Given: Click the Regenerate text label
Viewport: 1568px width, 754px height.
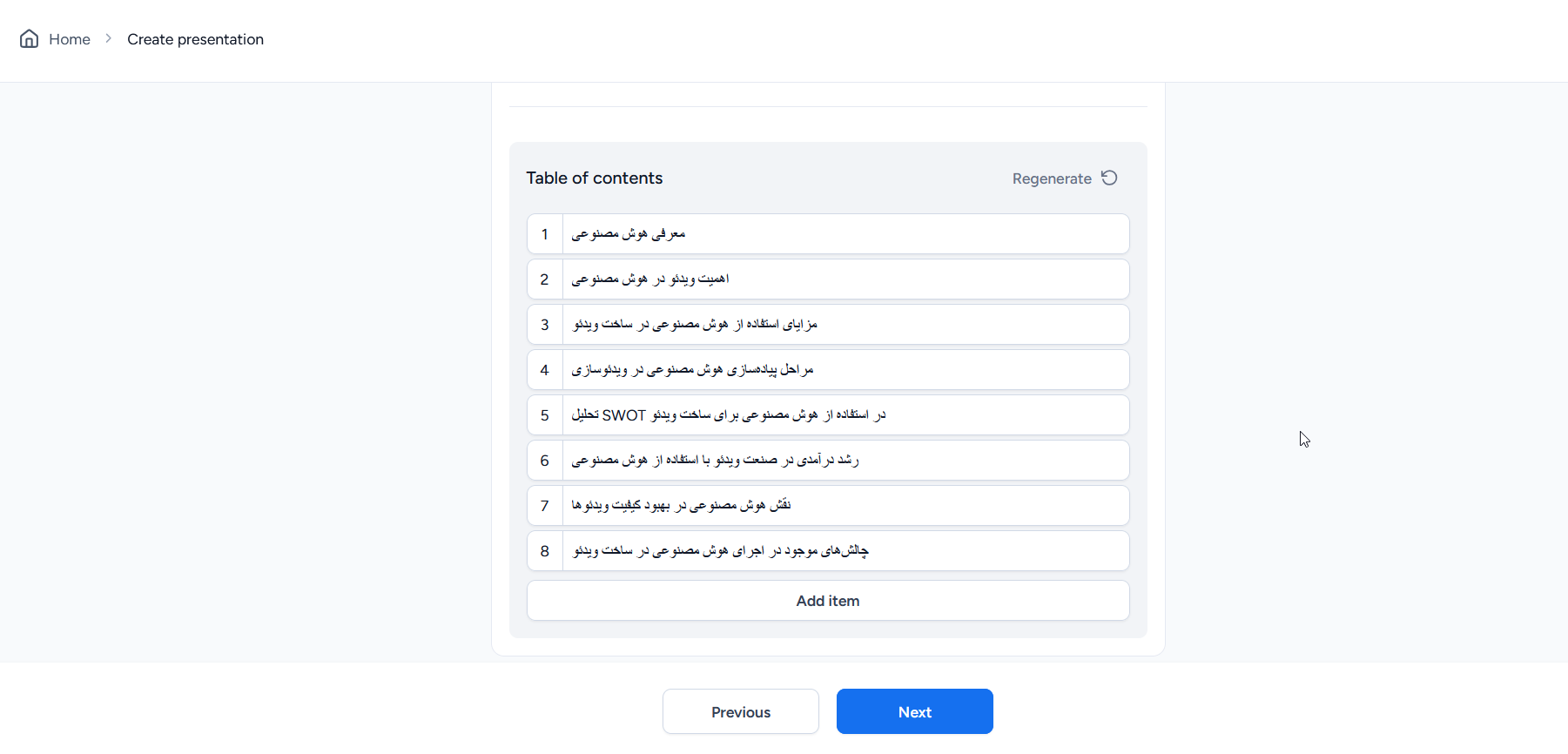Looking at the screenshot, I should (x=1051, y=178).
